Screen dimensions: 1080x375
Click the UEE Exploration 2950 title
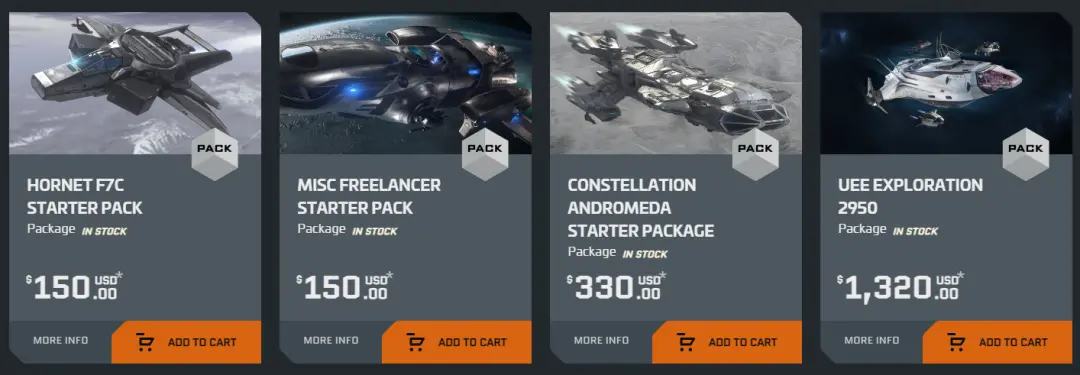(910, 196)
